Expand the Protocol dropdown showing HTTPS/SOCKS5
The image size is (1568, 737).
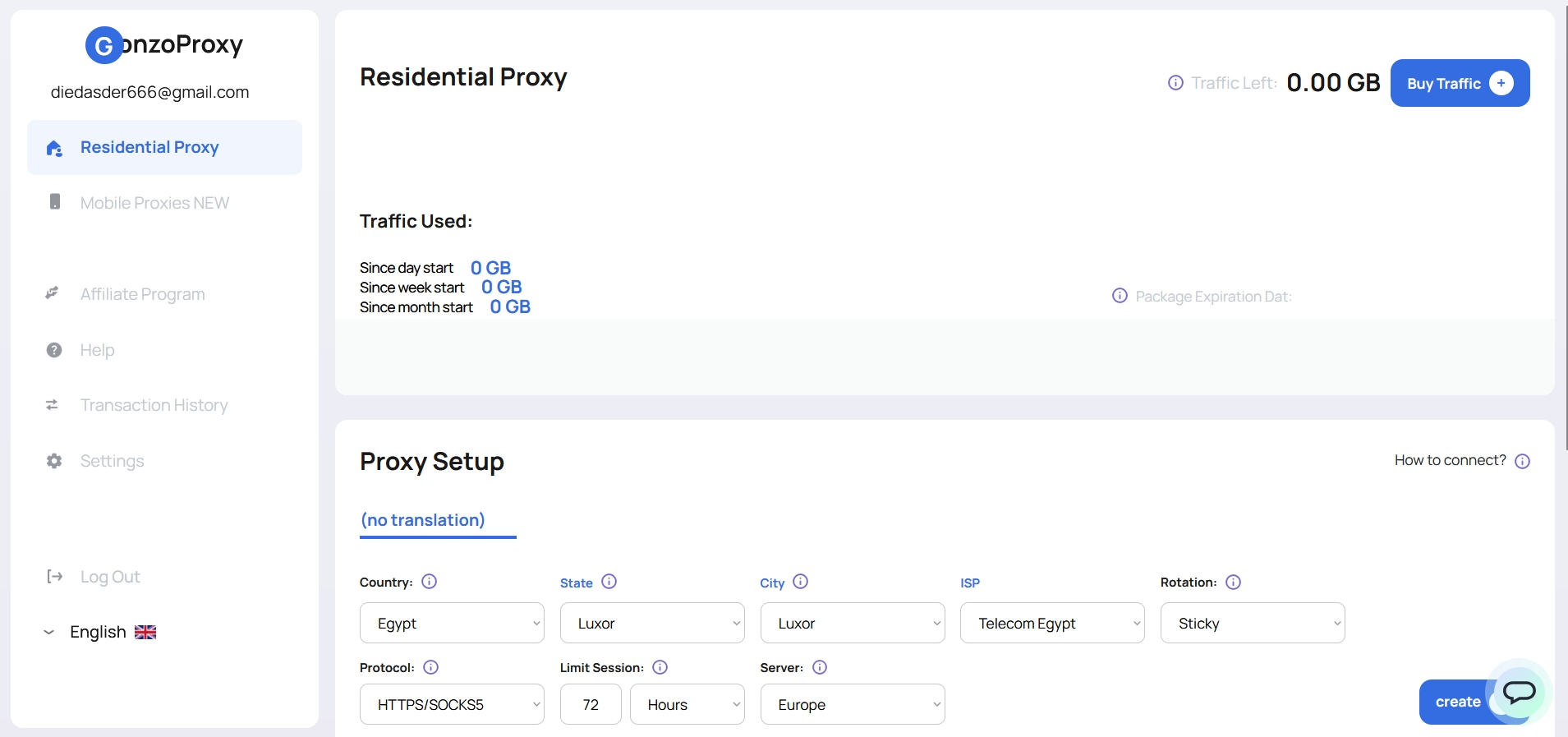click(x=452, y=704)
